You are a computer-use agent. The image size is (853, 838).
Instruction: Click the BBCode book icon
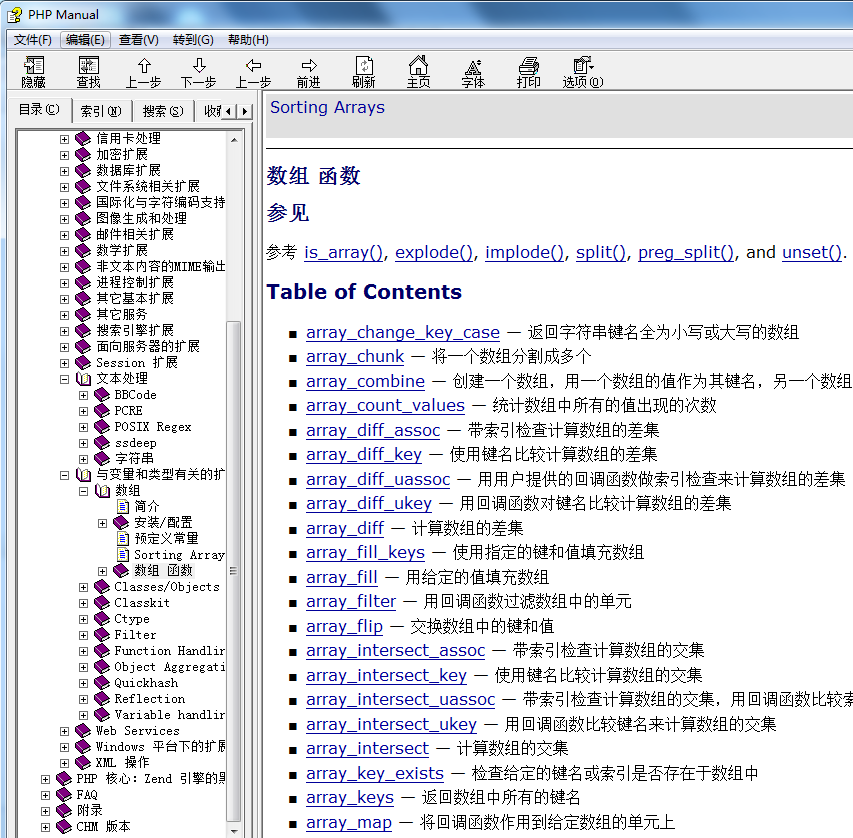pos(102,395)
